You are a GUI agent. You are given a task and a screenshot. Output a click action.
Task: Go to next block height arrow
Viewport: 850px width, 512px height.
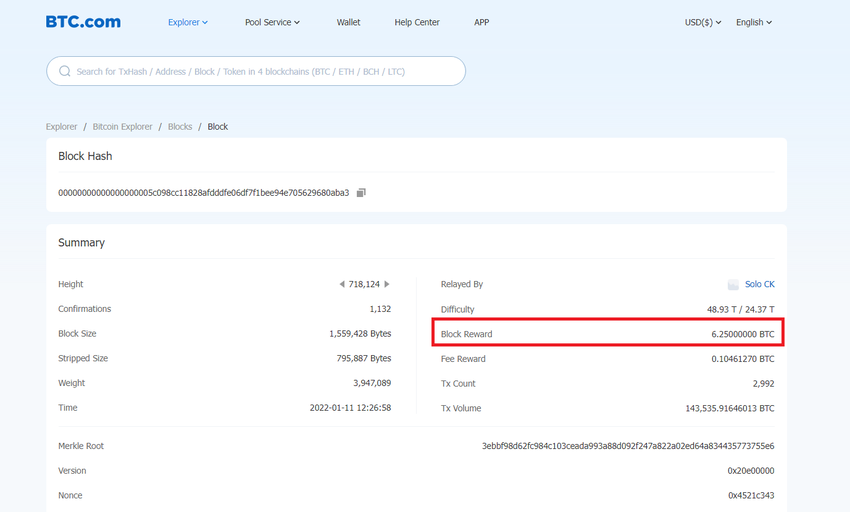click(387, 285)
